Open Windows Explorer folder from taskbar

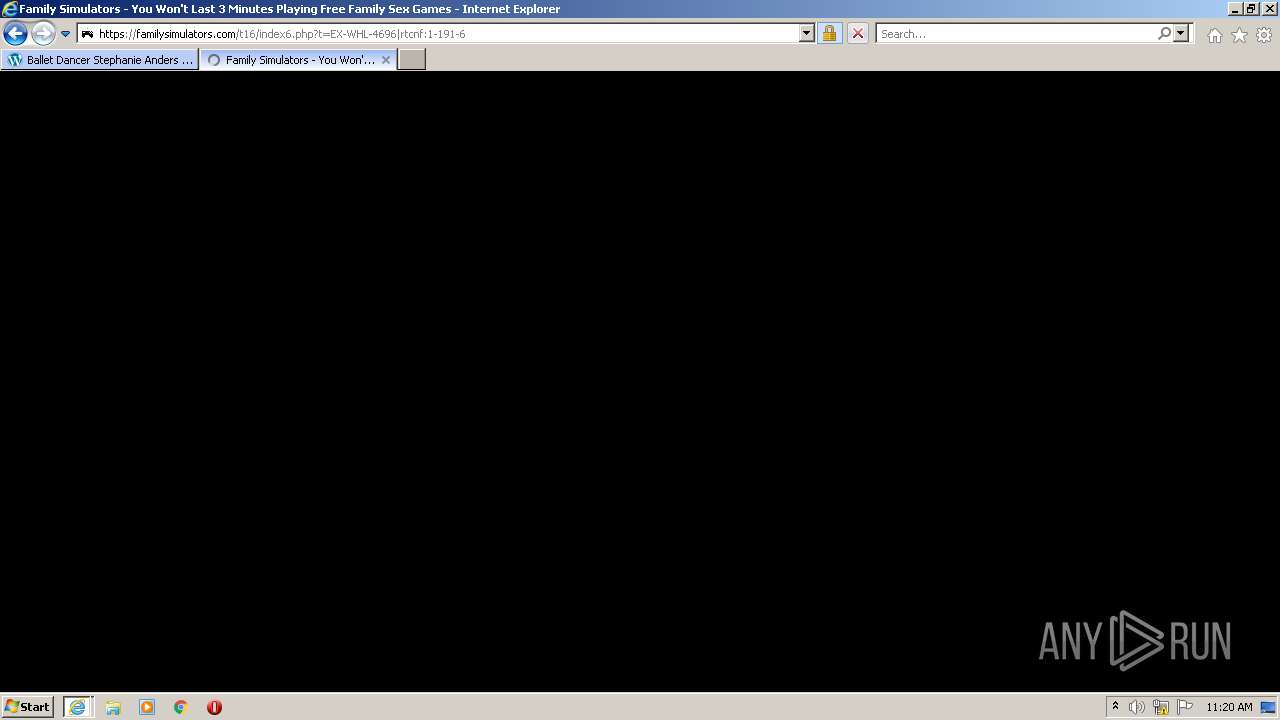pos(113,707)
